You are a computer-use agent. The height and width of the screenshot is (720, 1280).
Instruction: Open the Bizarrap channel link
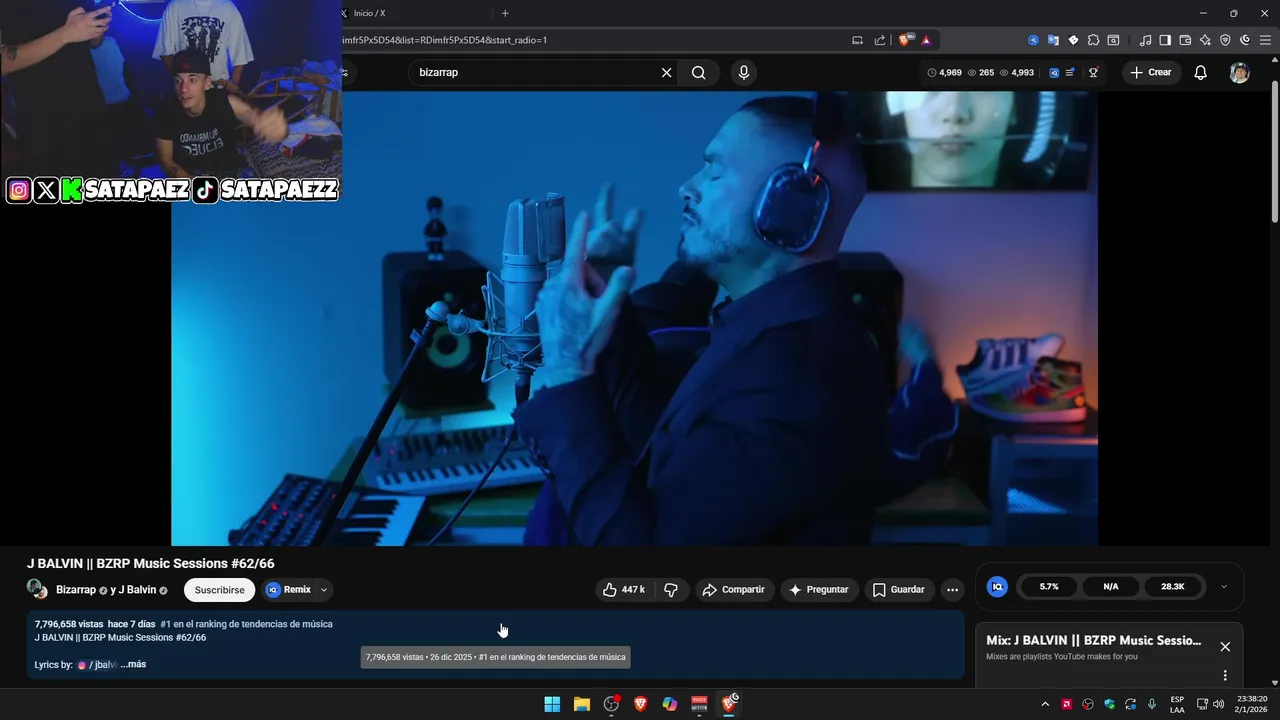[76, 590]
